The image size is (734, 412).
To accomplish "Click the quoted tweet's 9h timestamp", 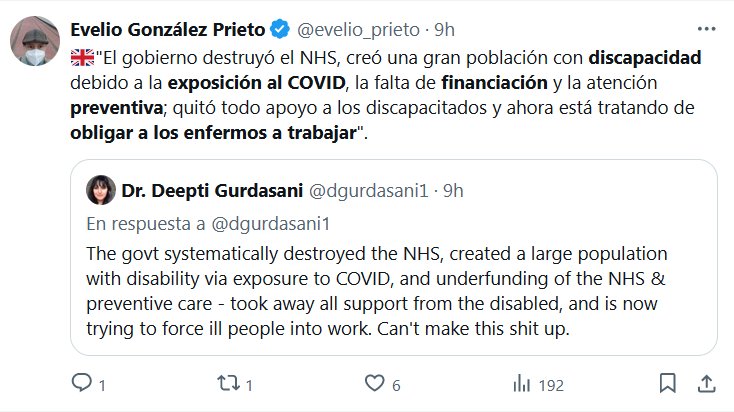I will click(x=453, y=189).
